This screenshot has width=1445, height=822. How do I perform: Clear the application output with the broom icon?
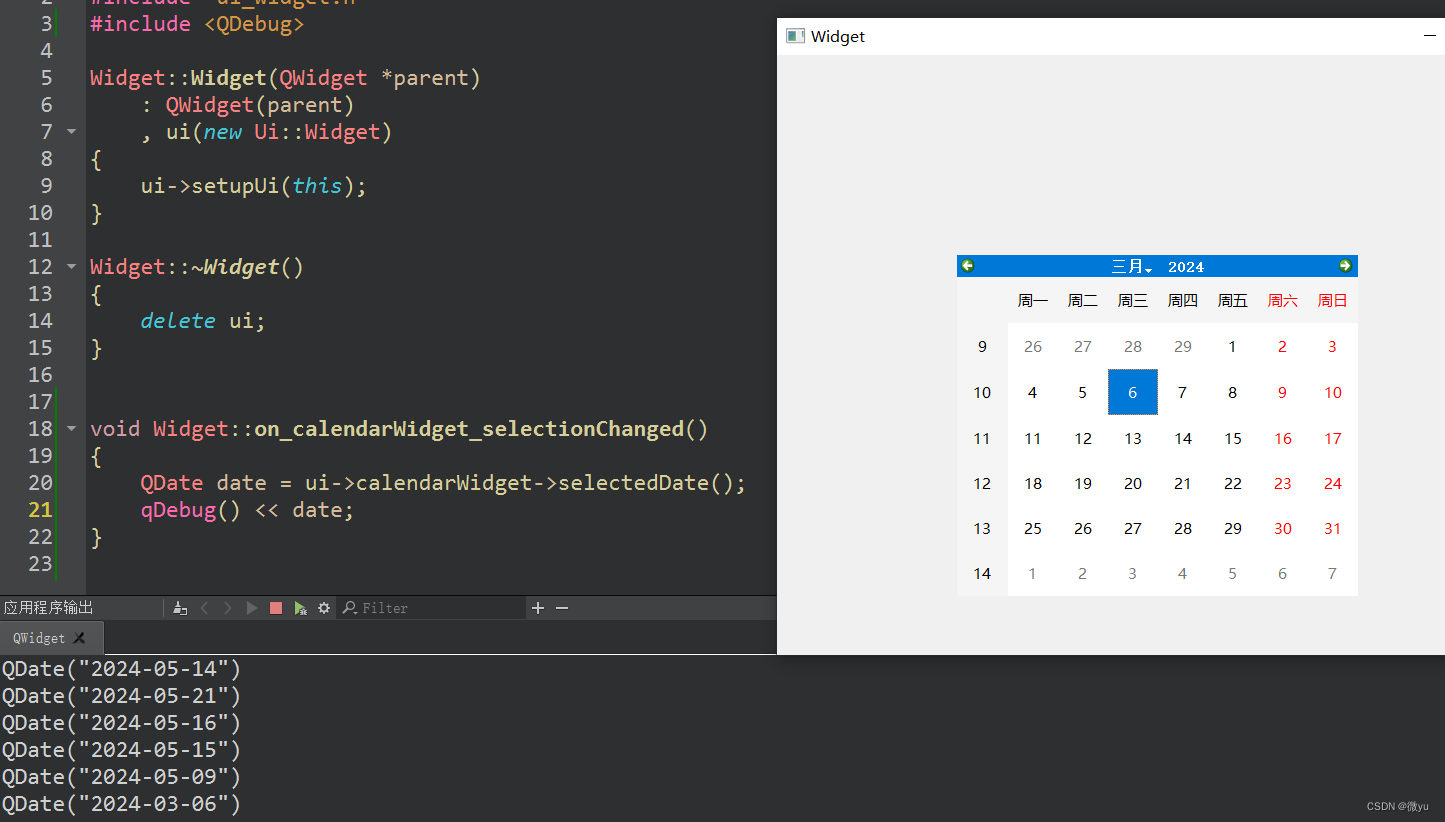click(x=180, y=608)
